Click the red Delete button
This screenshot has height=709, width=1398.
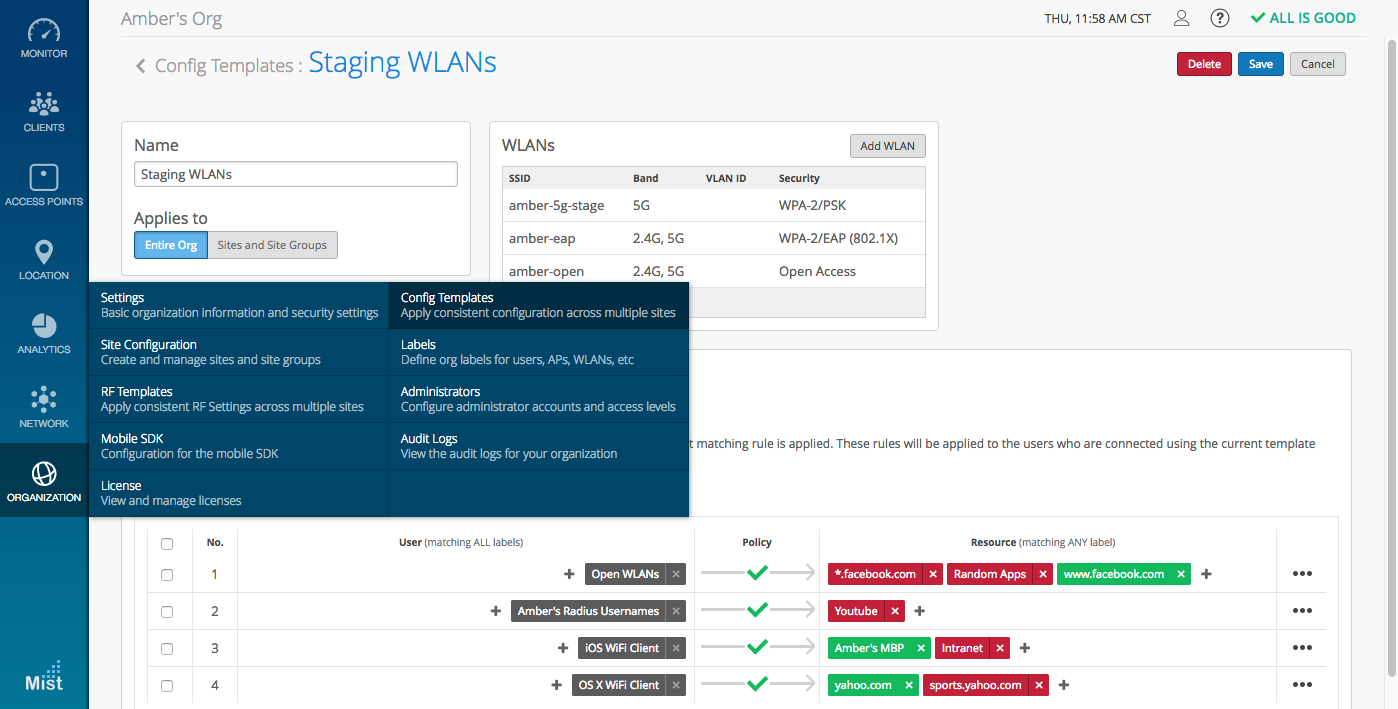(x=1204, y=64)
